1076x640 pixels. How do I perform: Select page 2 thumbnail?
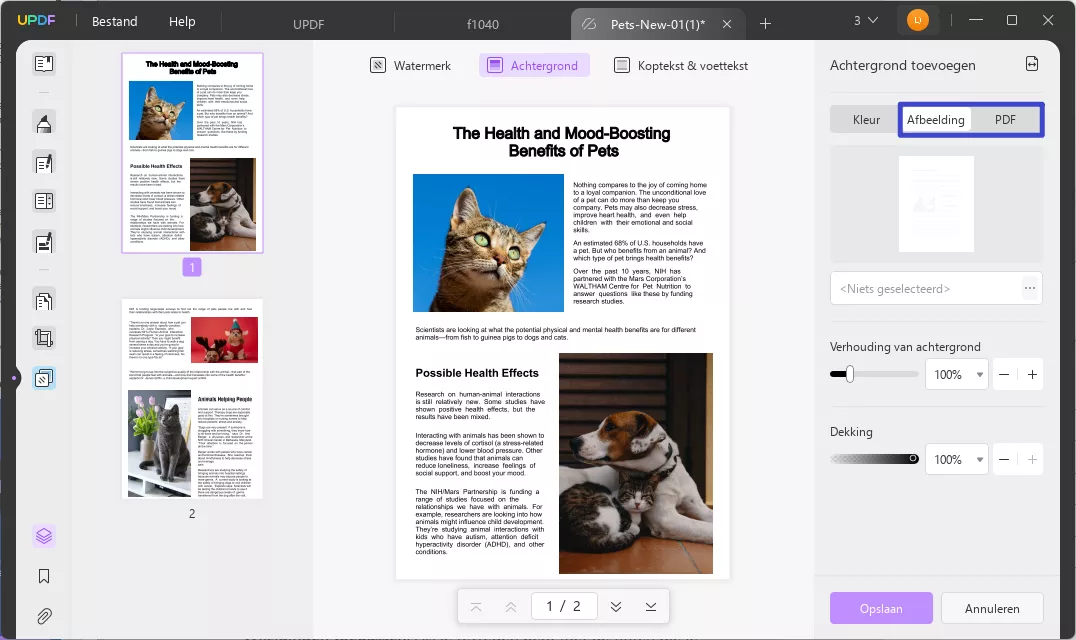(x=192, y=399)
